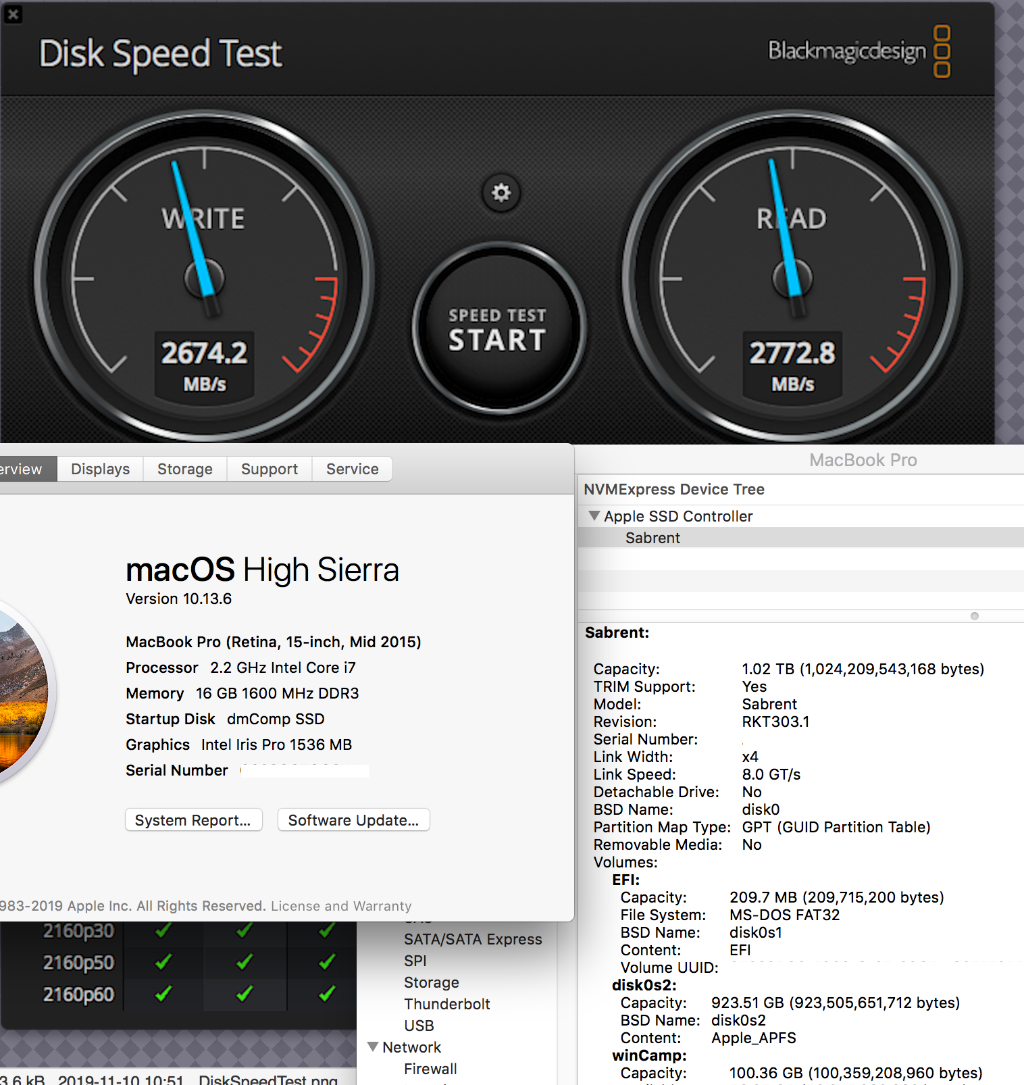1024x1085 pixels.
Task: Click the Software Update button
Action: tap(353, 820)
